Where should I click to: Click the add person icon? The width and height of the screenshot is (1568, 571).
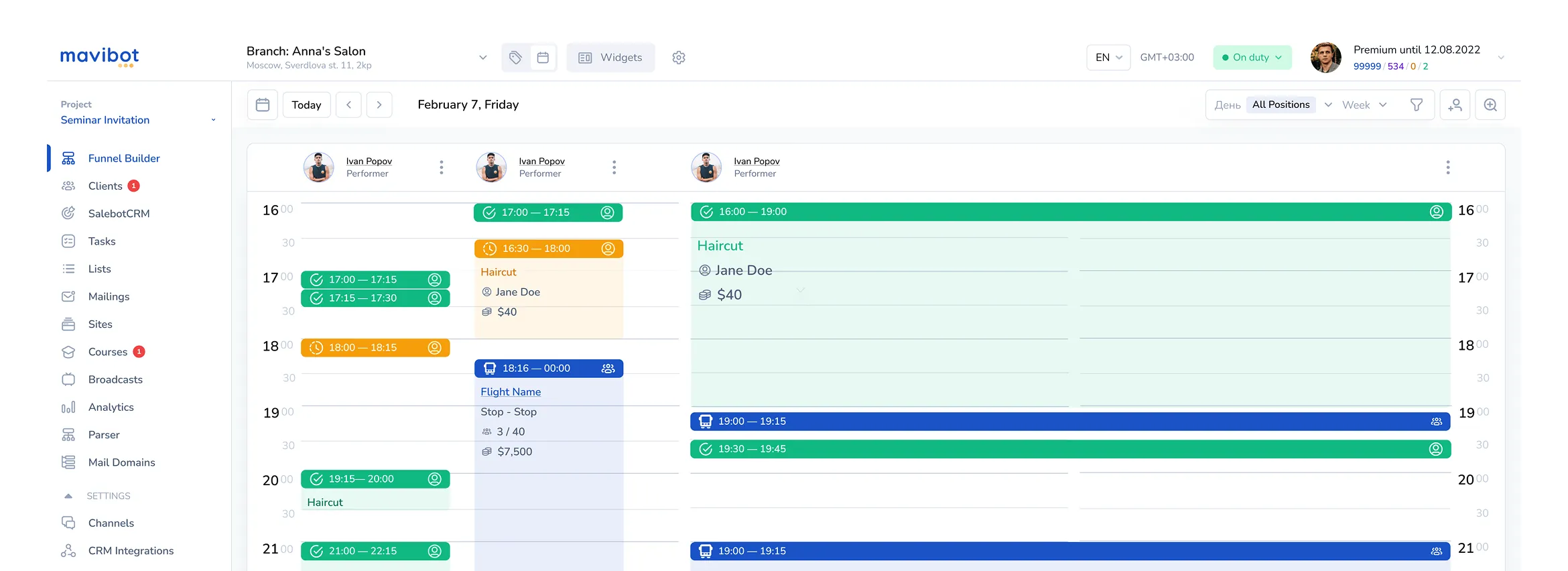click(x=1455, y=105)
